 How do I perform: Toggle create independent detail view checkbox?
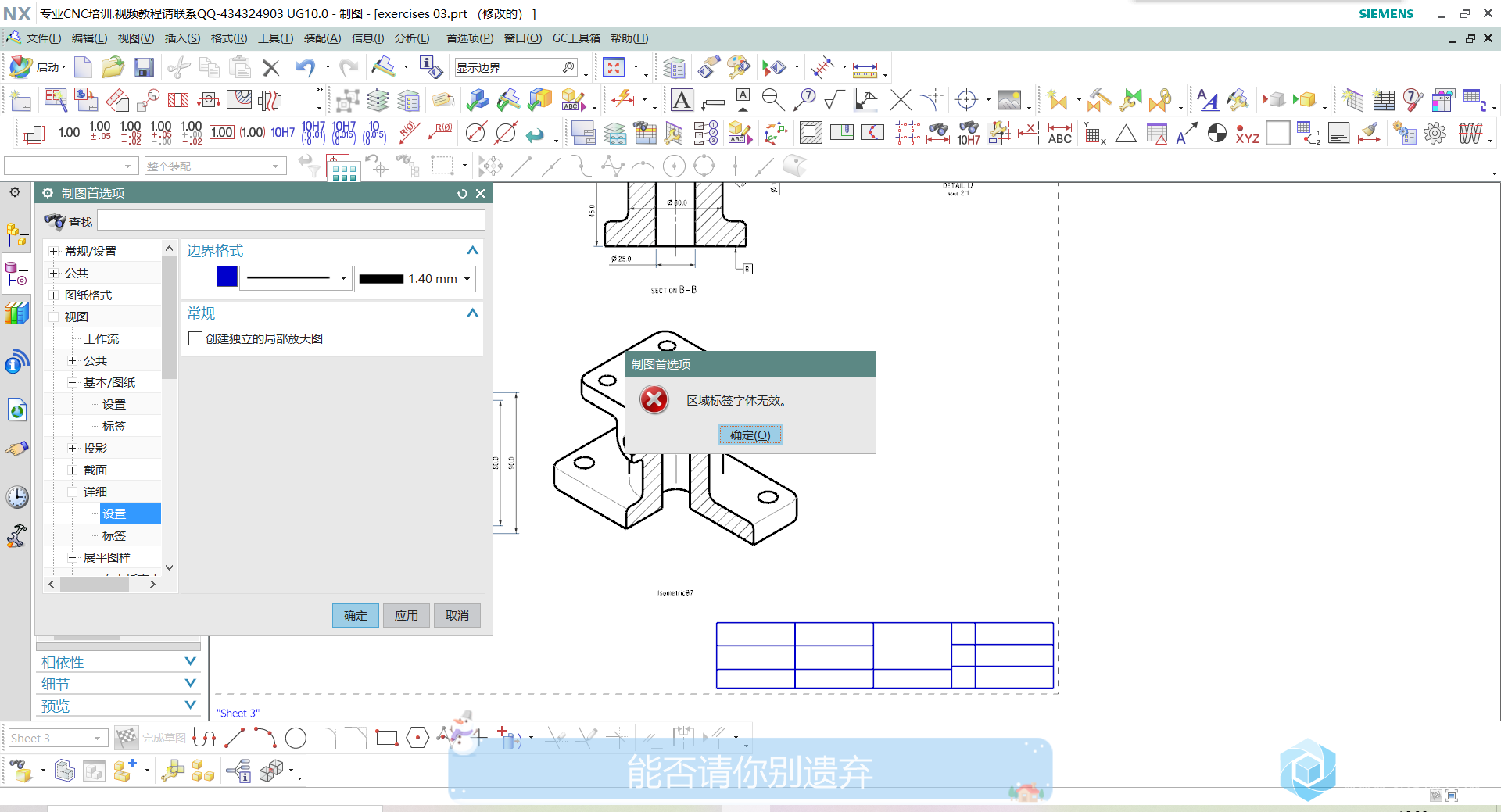pyautogui.click(x=195, y=338)
